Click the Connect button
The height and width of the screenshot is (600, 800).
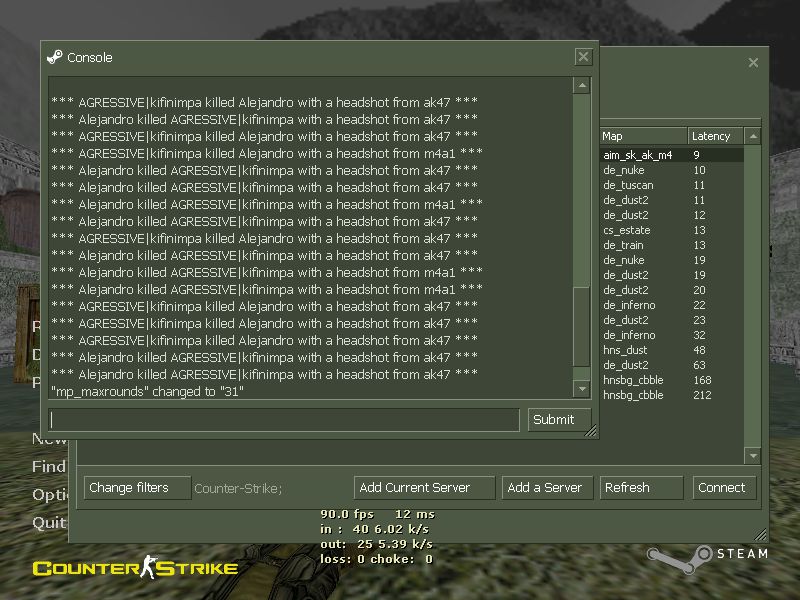pyautogui.click(x=722, y=488)
